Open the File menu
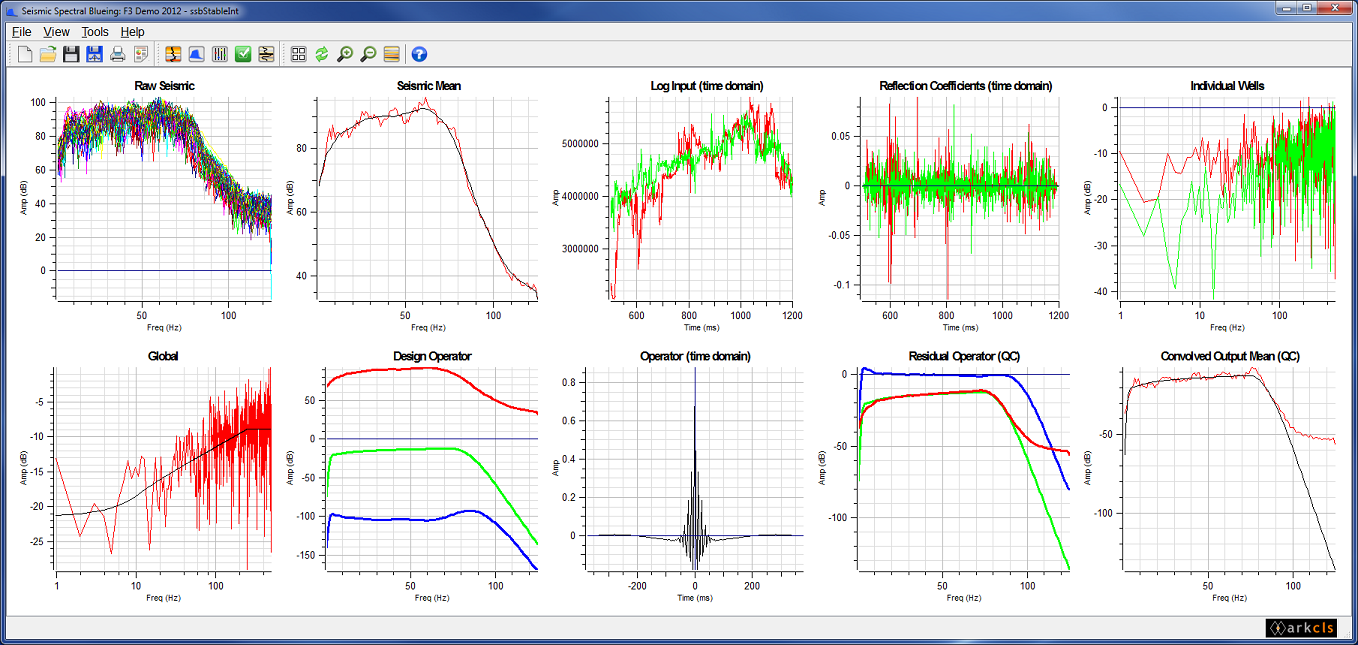 coord(22,32)
